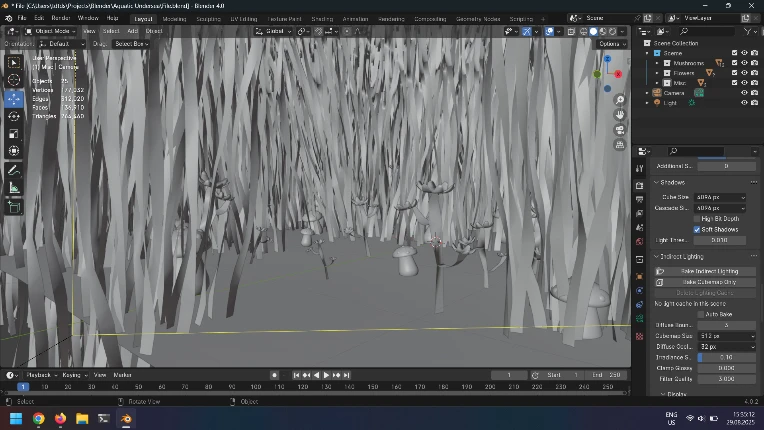
Task: Open the Cube Size dropdown
Action: (x=720, y=197)
